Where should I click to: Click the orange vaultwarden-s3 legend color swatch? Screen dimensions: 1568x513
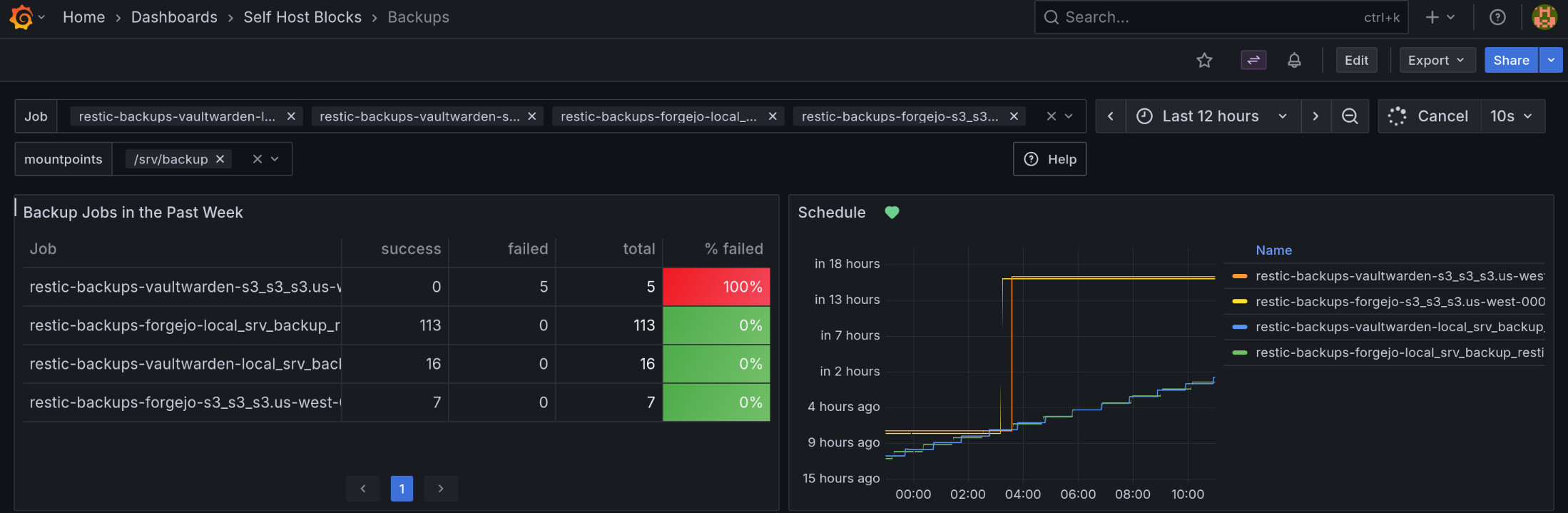tap(1240, 276)
